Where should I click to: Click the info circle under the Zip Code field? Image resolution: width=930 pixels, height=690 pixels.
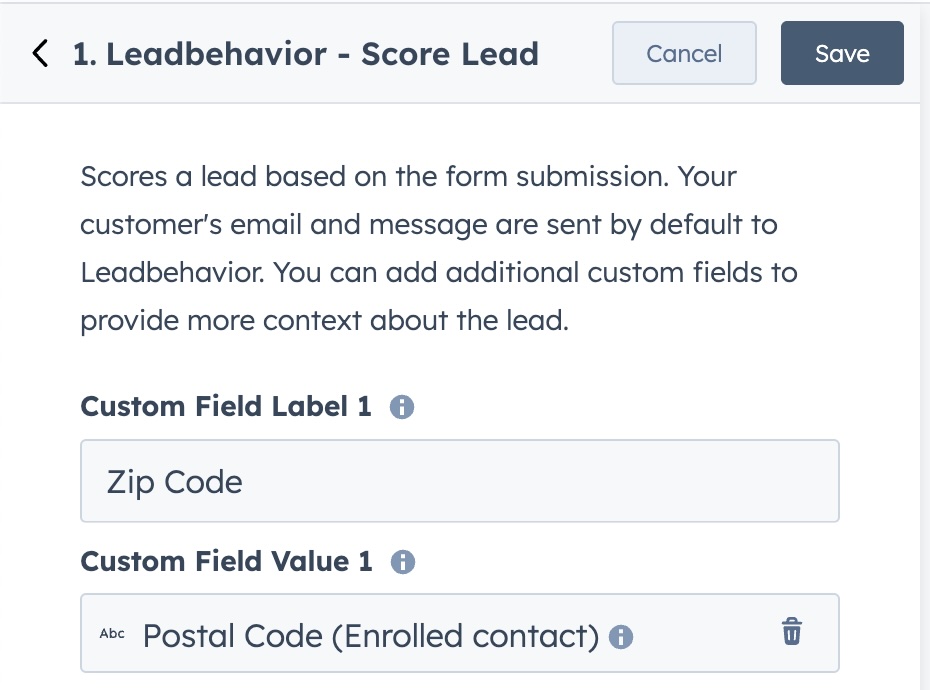[x=402, y=561]
